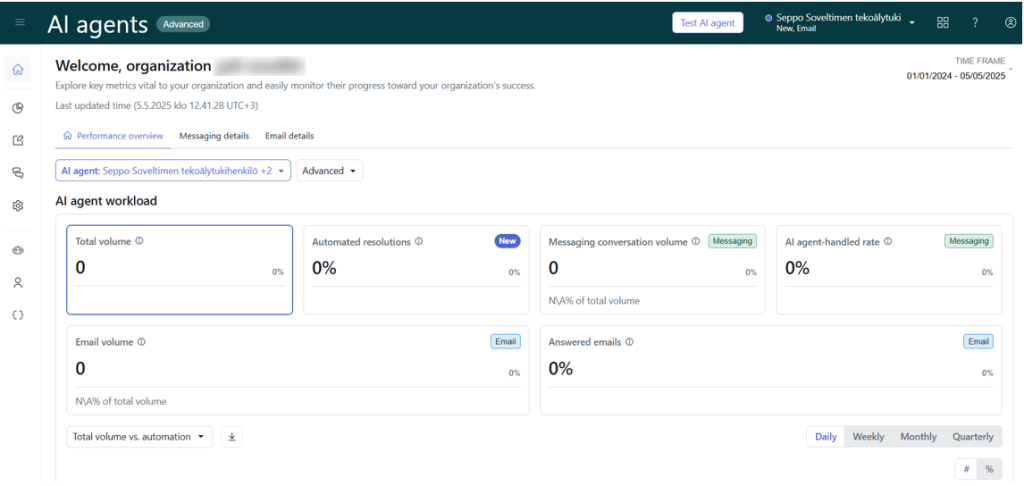This screenshot has width=1024, height=486.
Task: Open the hamburger navigation menu
Action: pyautogui.click(x=20, y=23)
